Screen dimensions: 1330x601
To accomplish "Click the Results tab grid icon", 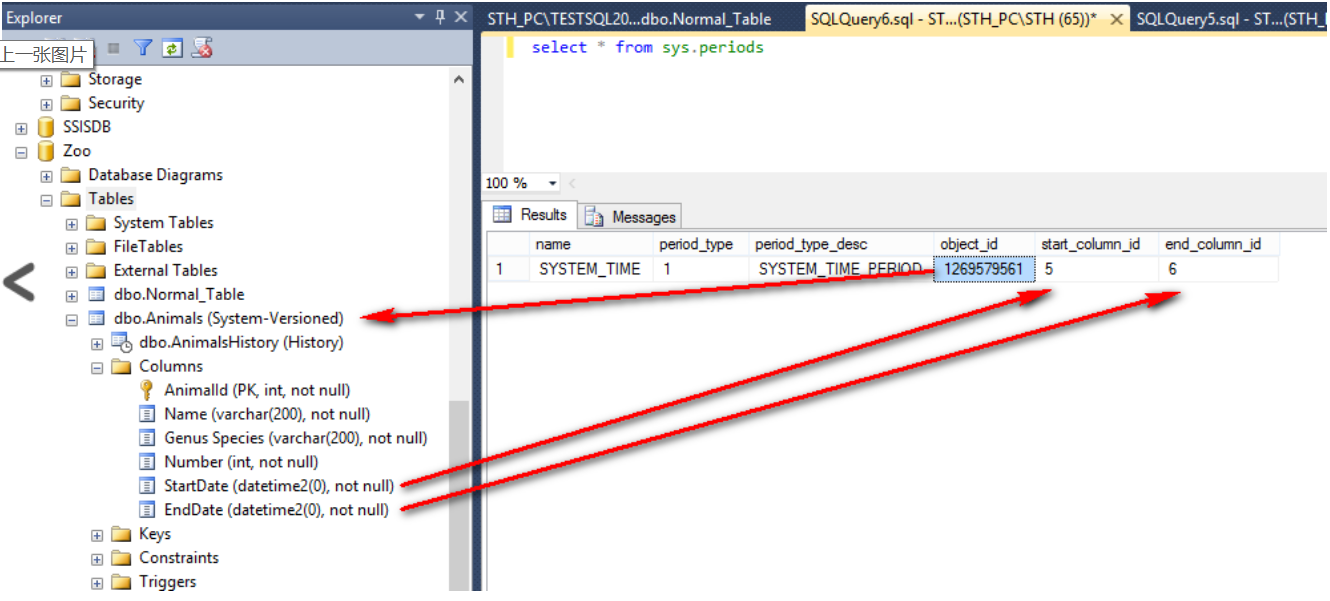I will pyautogui.click(x=501, y=215).
